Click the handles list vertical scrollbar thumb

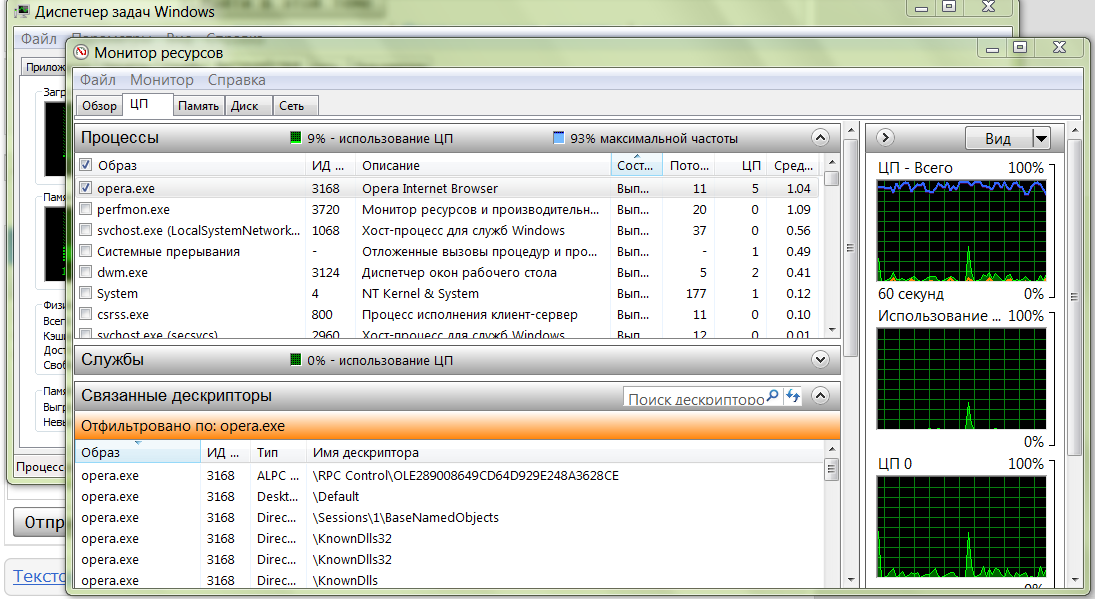(831, 468)
